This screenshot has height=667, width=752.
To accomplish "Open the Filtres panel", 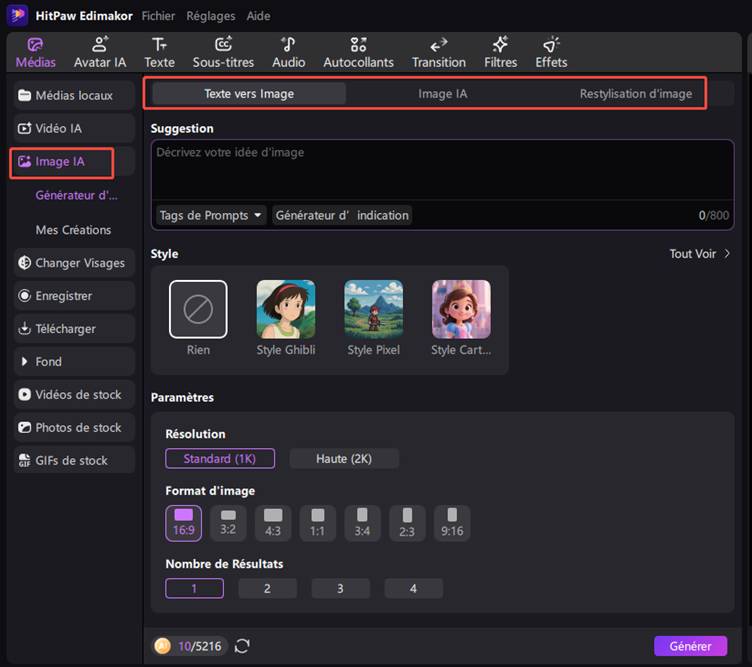I will (x=500, y=53).
